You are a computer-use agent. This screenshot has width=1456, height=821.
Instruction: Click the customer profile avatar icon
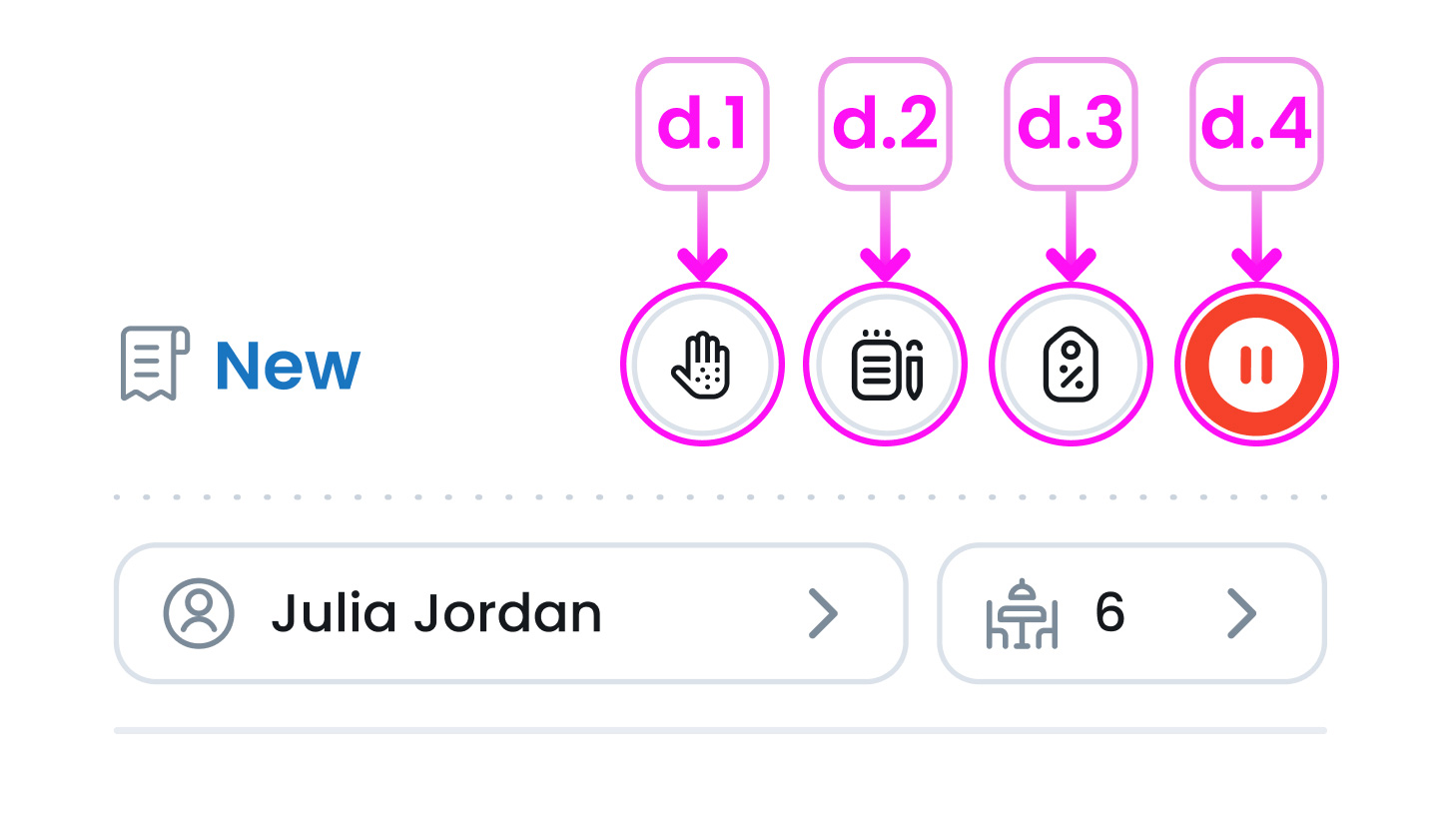click(x=199, y=613)
